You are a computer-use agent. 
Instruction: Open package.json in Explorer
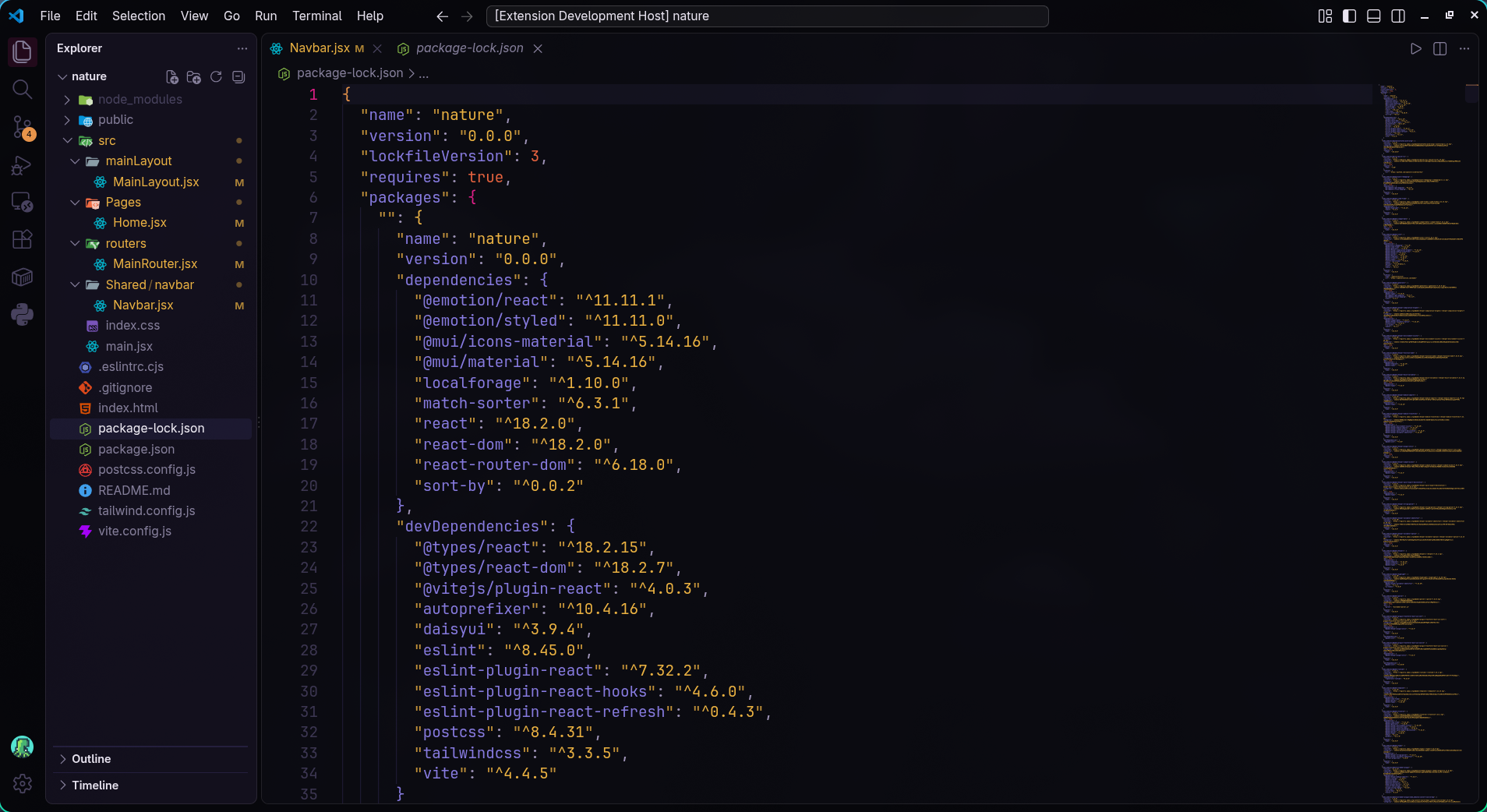tap(136, 450)
